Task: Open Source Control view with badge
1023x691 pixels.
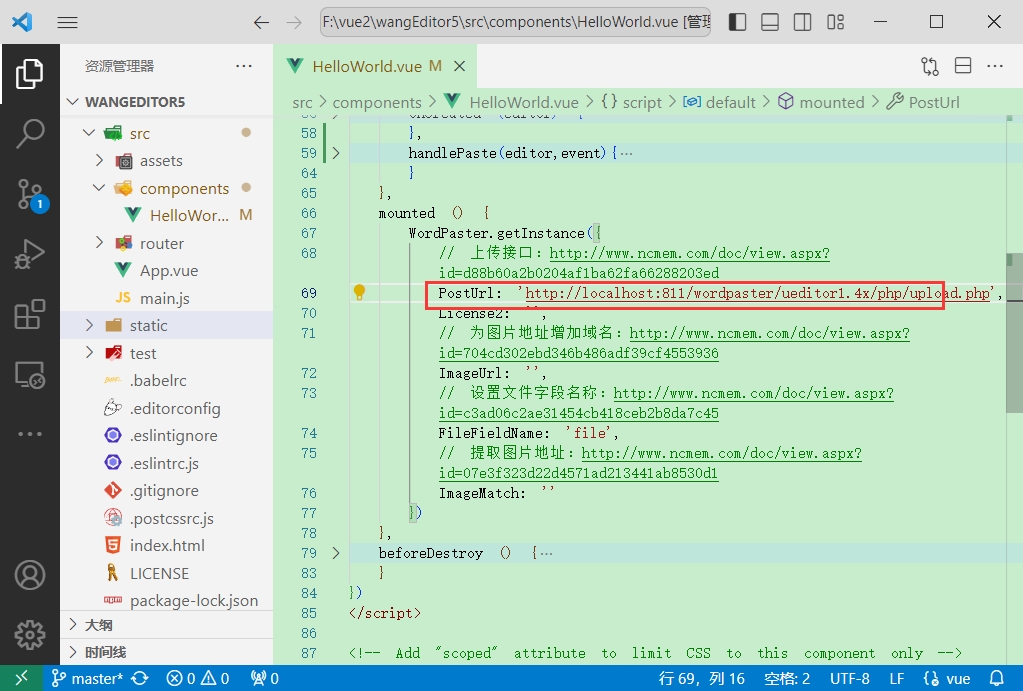Action: 30,194
